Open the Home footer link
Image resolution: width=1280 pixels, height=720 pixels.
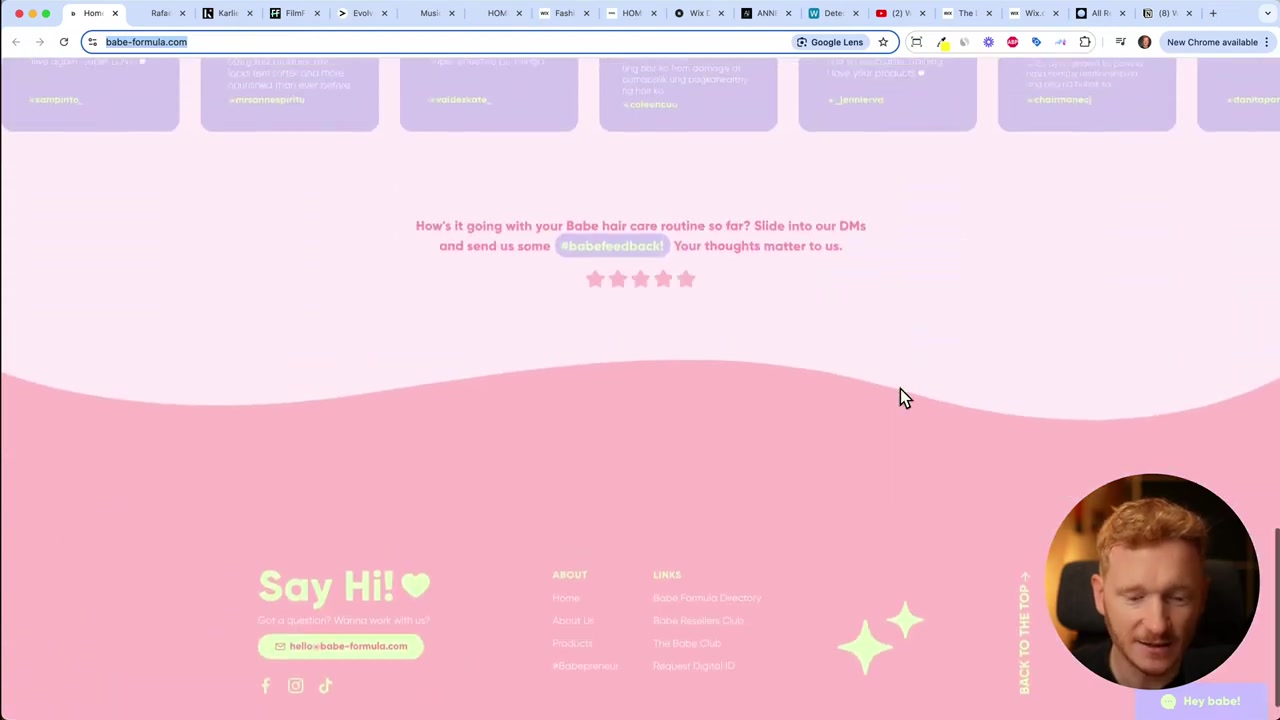566,598
